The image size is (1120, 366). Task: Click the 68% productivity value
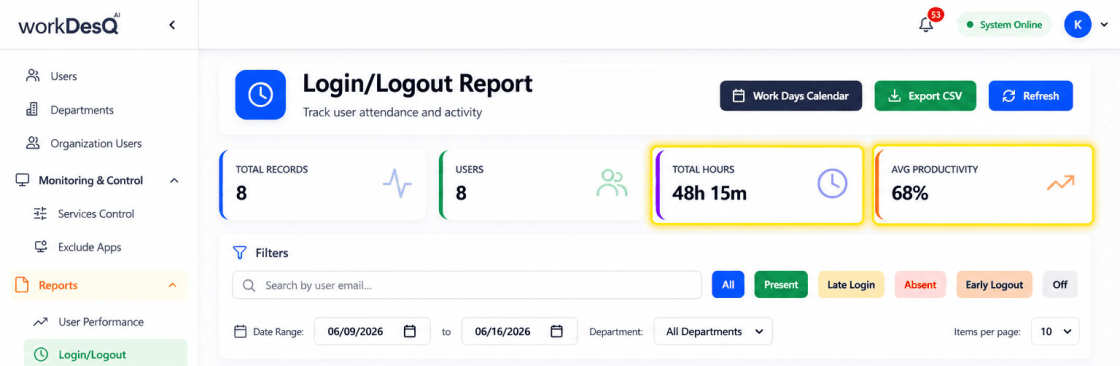[910, 193]
